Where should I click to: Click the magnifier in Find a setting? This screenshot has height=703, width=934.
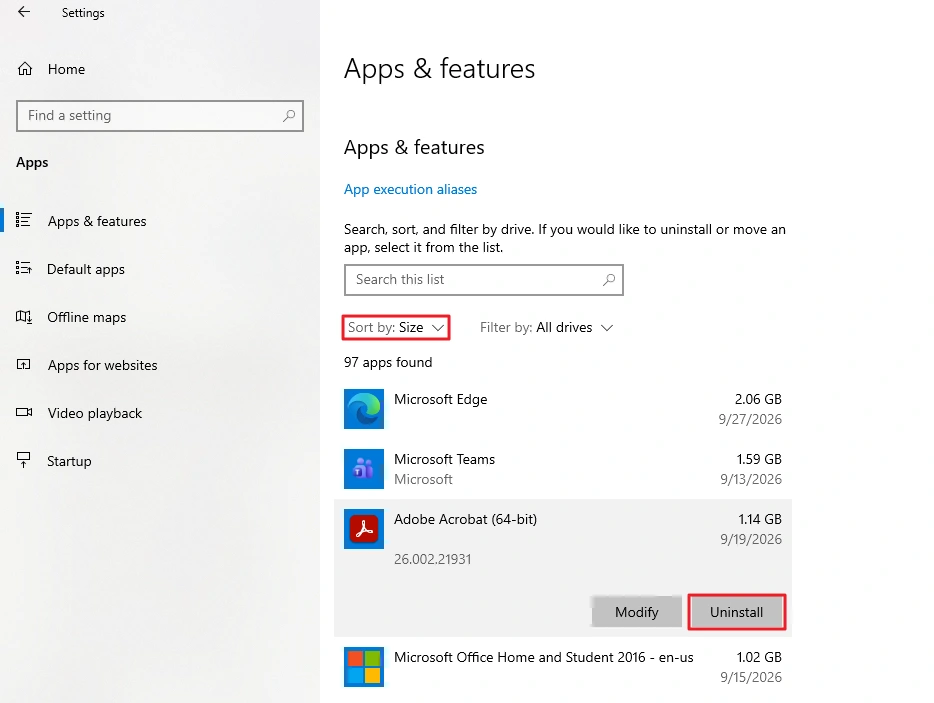coord(289,116)
